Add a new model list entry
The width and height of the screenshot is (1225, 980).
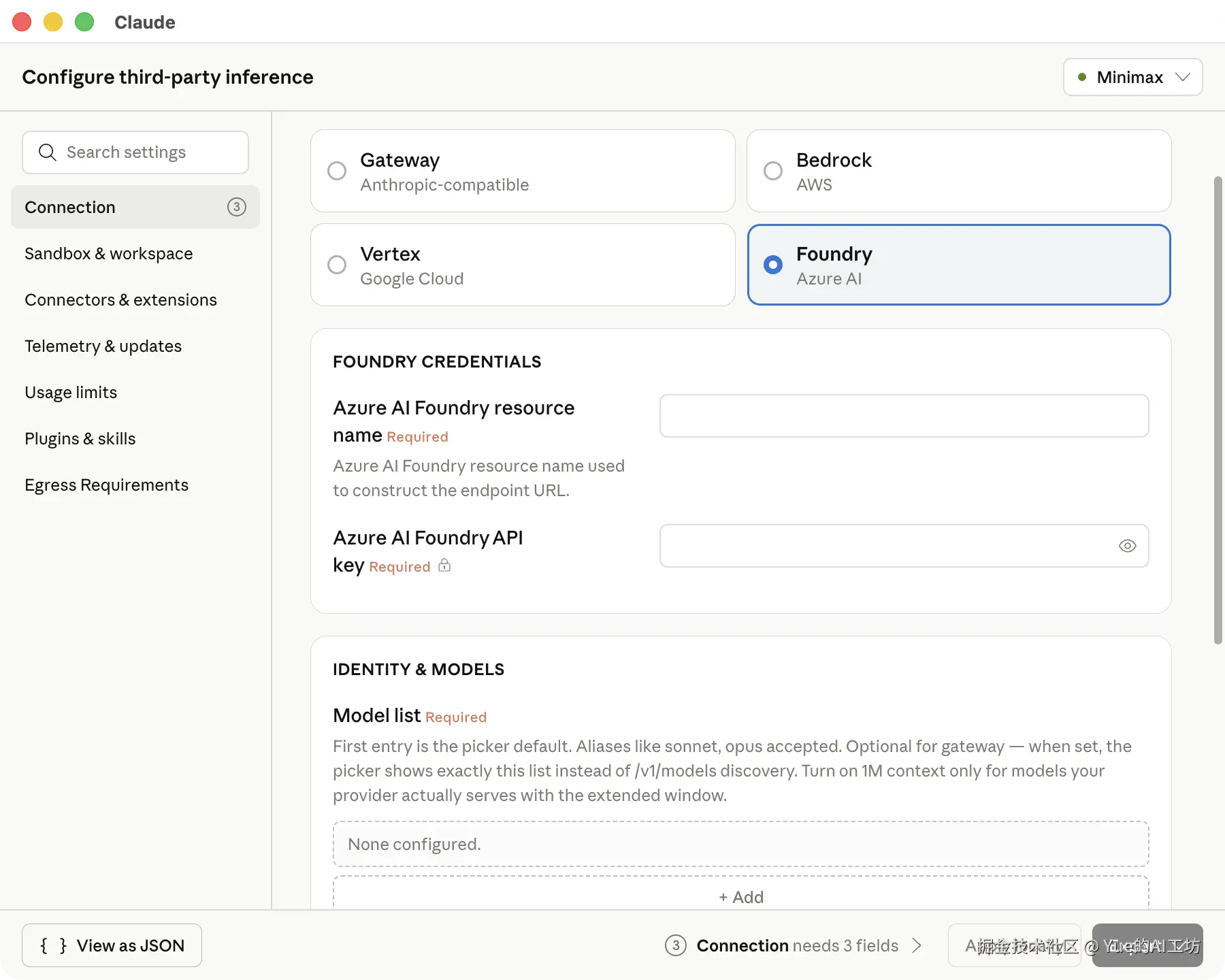pos(741,896)
